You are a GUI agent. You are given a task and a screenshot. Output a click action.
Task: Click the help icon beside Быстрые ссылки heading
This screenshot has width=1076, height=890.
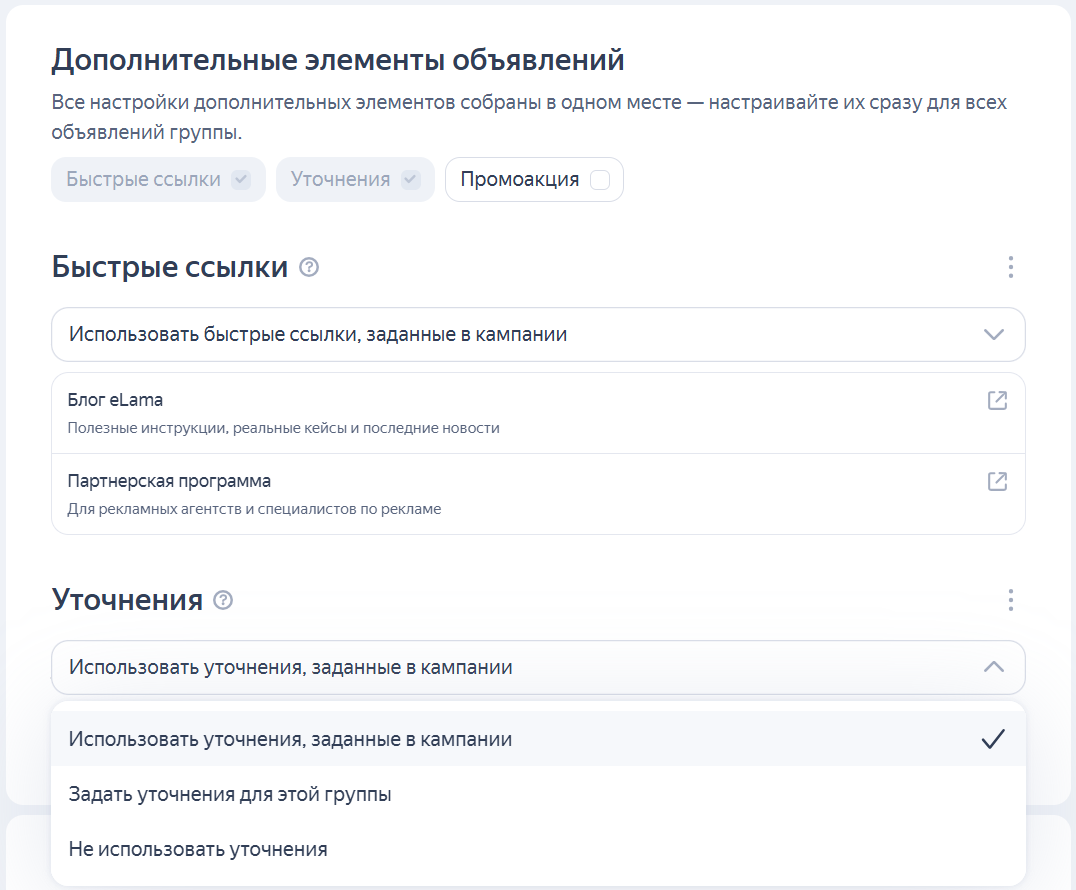pyautogui.click(x=308, y=267)
